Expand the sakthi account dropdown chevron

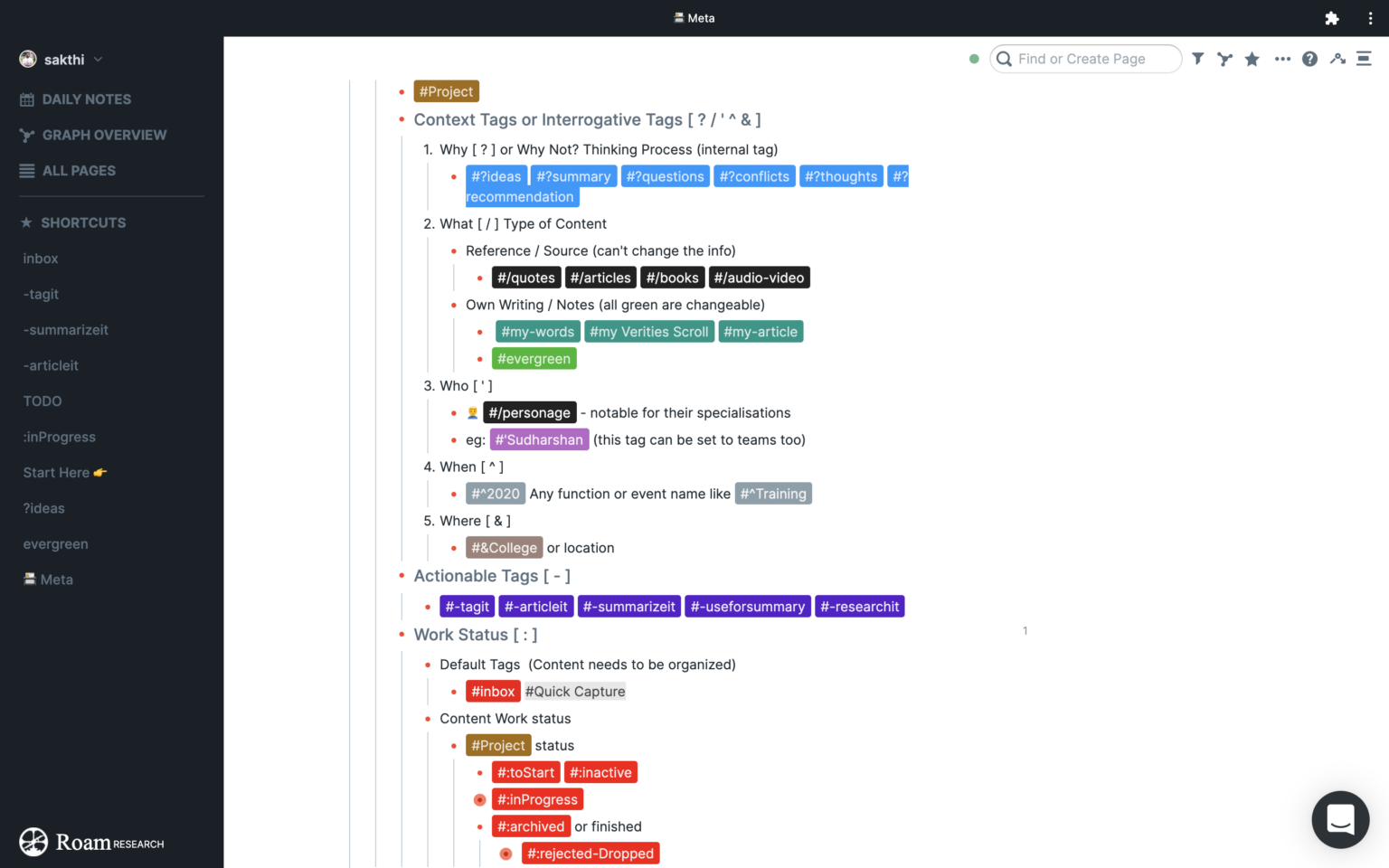click(x=98, y=60)
